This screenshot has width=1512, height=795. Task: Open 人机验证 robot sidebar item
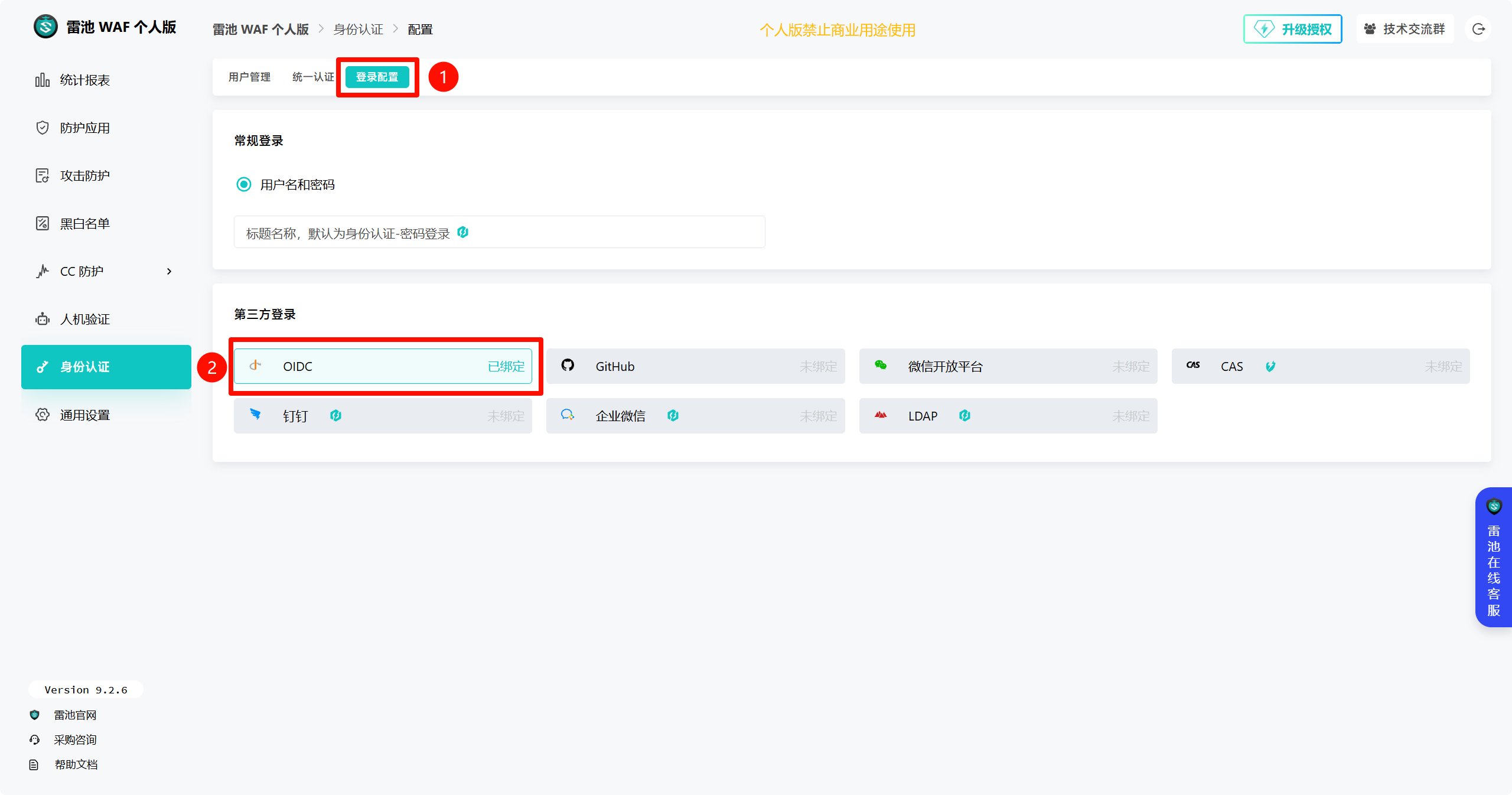[x=84, y=320]
